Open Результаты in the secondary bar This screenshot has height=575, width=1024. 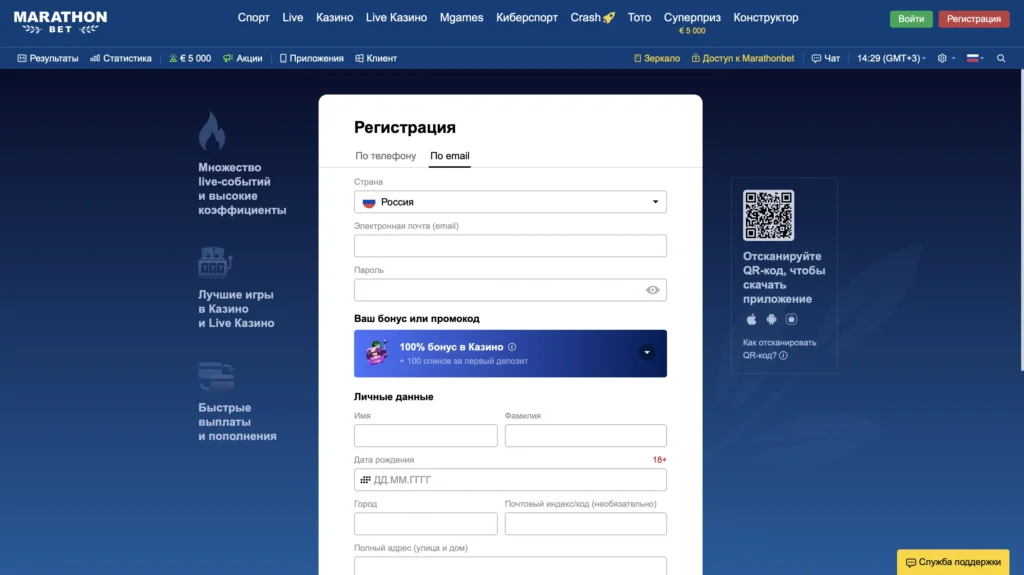[48, 58]
